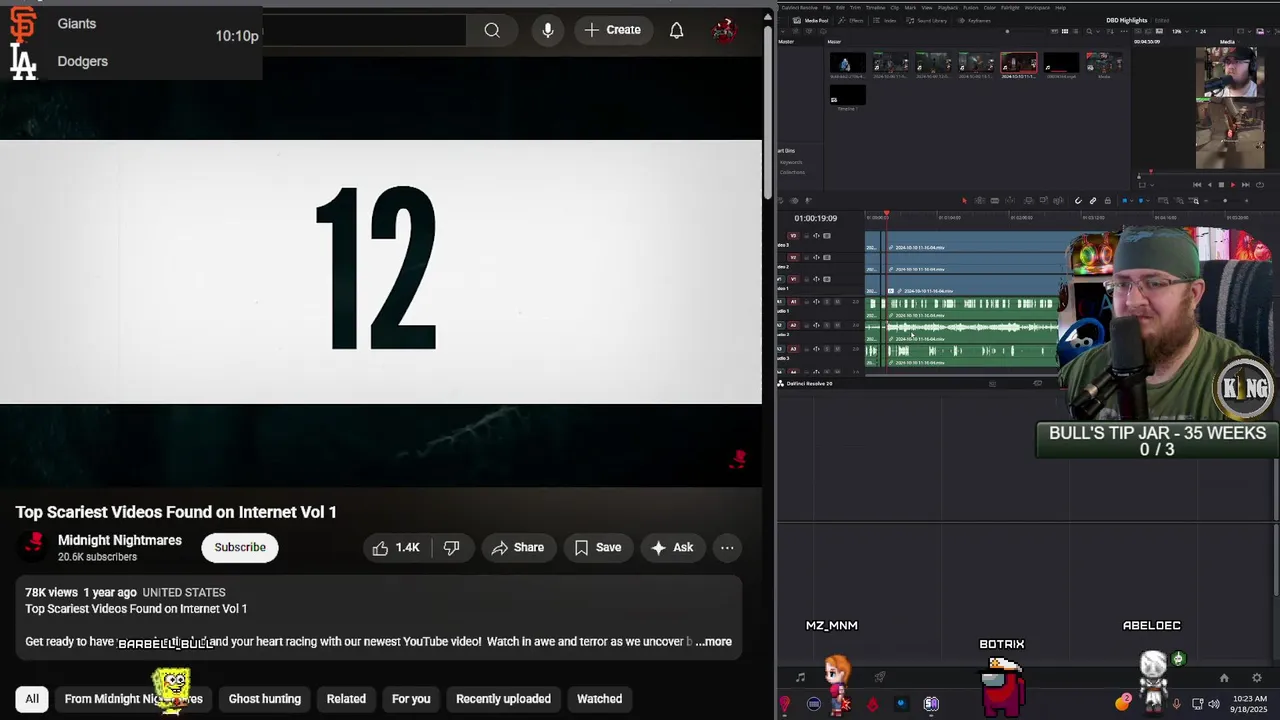Viewport: 1280px width, 720px height.
Task: Select Recently uploaded filter chip
Action: (503, 699)
